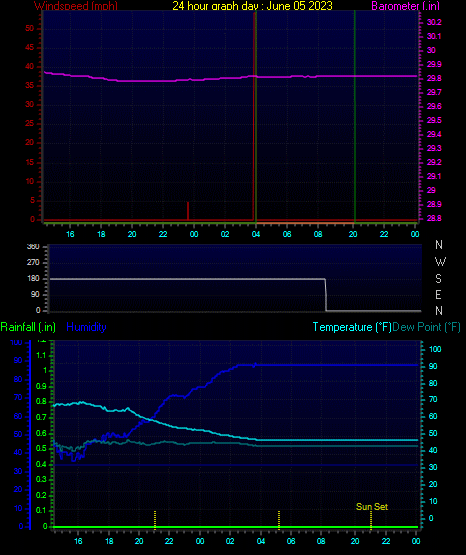This screenshot has height=555, width=466.
Task: Click the 04 hour label under wind graph
Action: (x=256, y=234)
